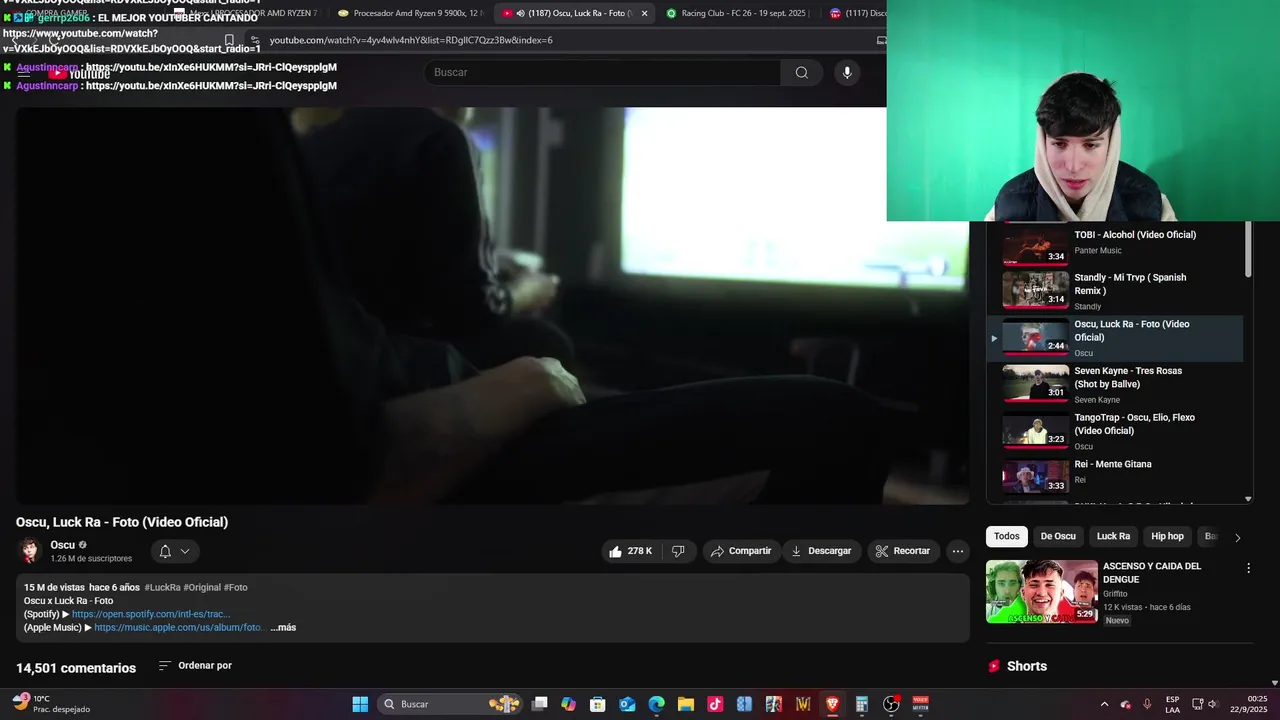The width and height of the screenshot is (1280, 720).
Task: Open the Oscu channel avatar
Action: [x=30, y=551]
